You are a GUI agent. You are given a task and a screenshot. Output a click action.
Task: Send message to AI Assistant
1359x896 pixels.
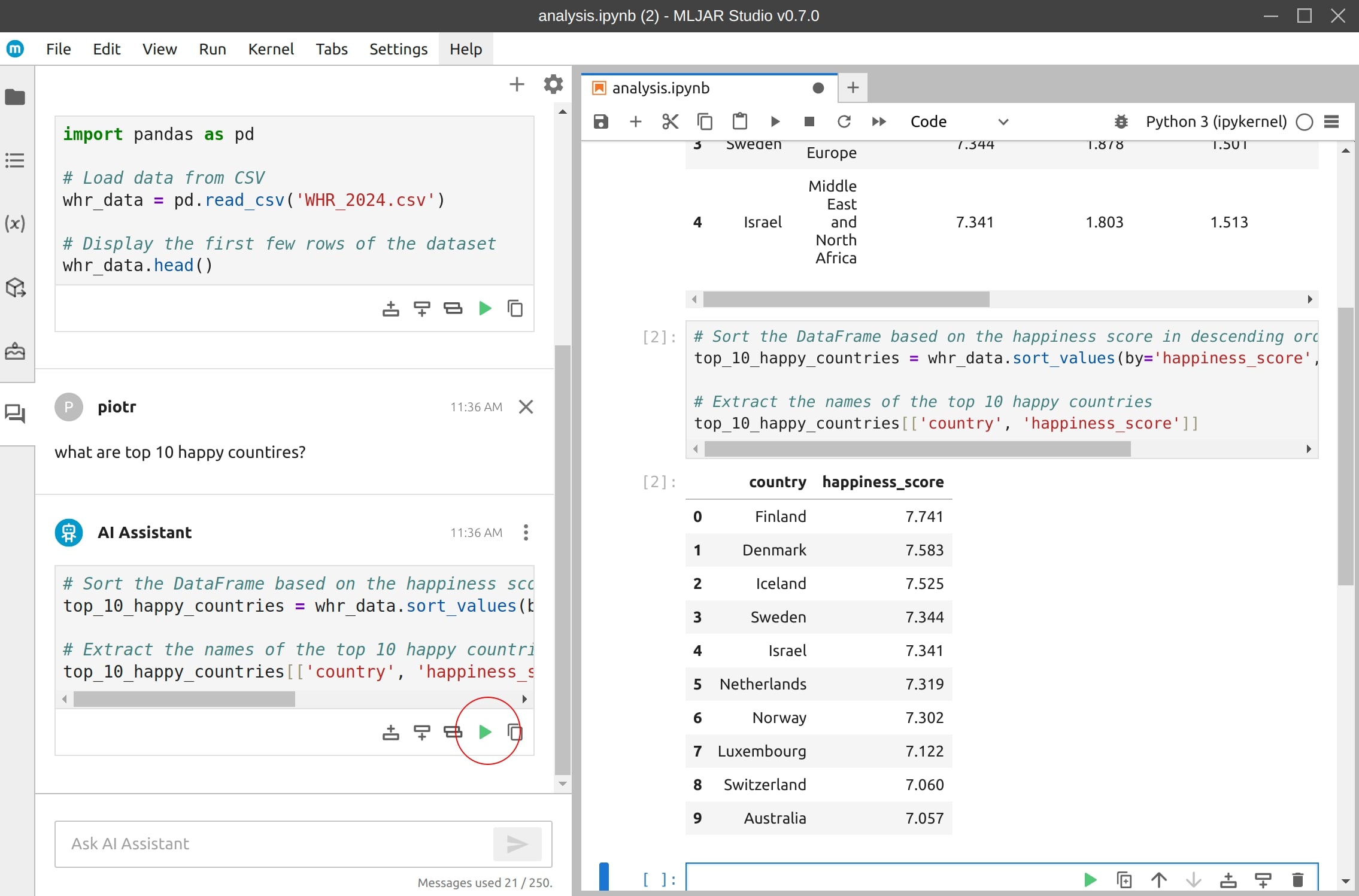click(x=517, y=844)
